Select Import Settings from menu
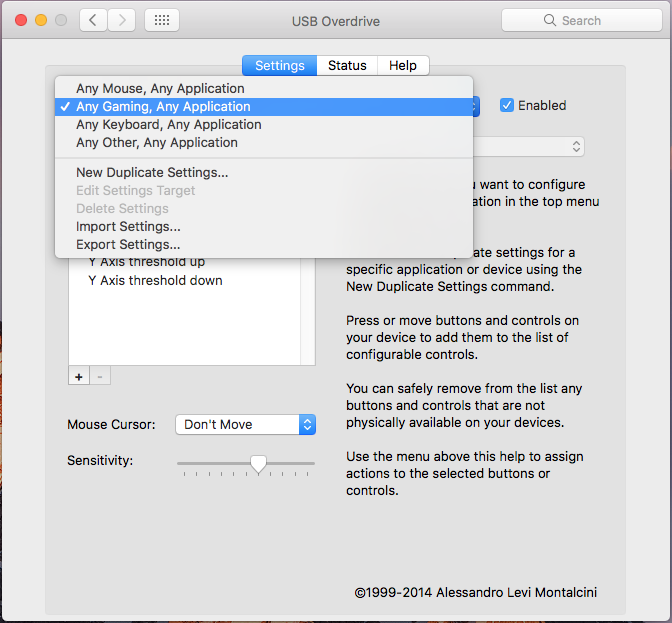 point(128,226)
